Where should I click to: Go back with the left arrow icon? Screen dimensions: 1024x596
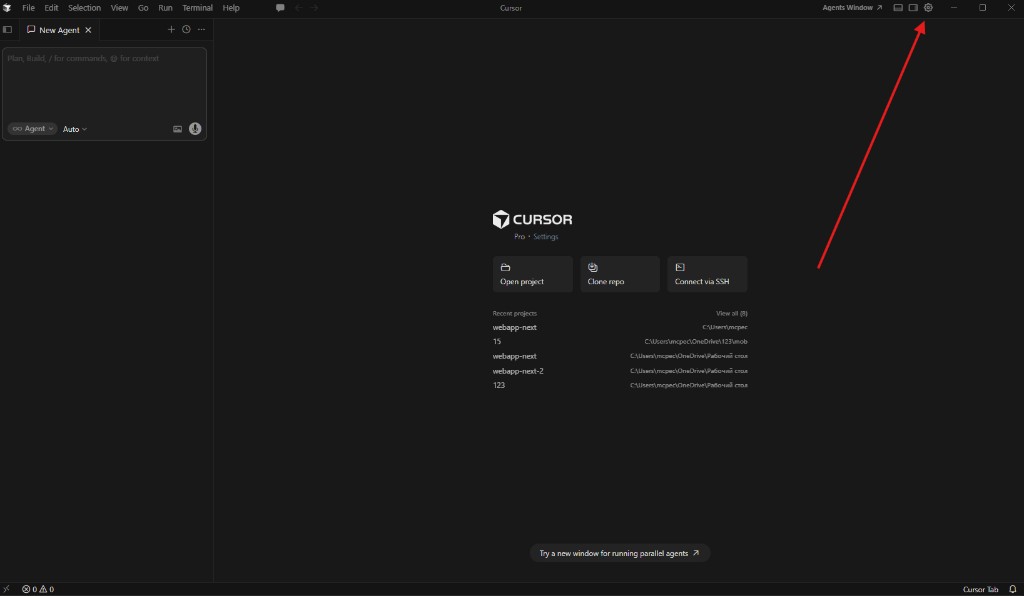click(298, 8)
